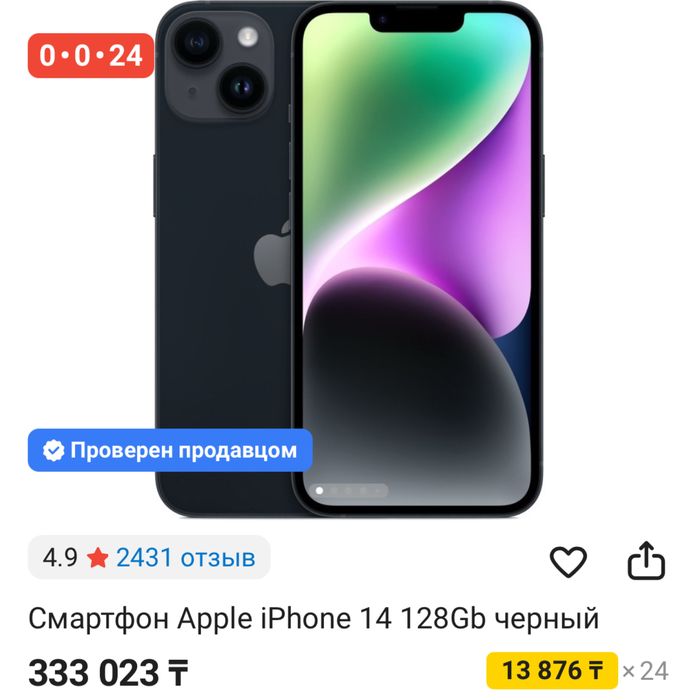Tap the white checkmark seal icon in blue badge

54,450
